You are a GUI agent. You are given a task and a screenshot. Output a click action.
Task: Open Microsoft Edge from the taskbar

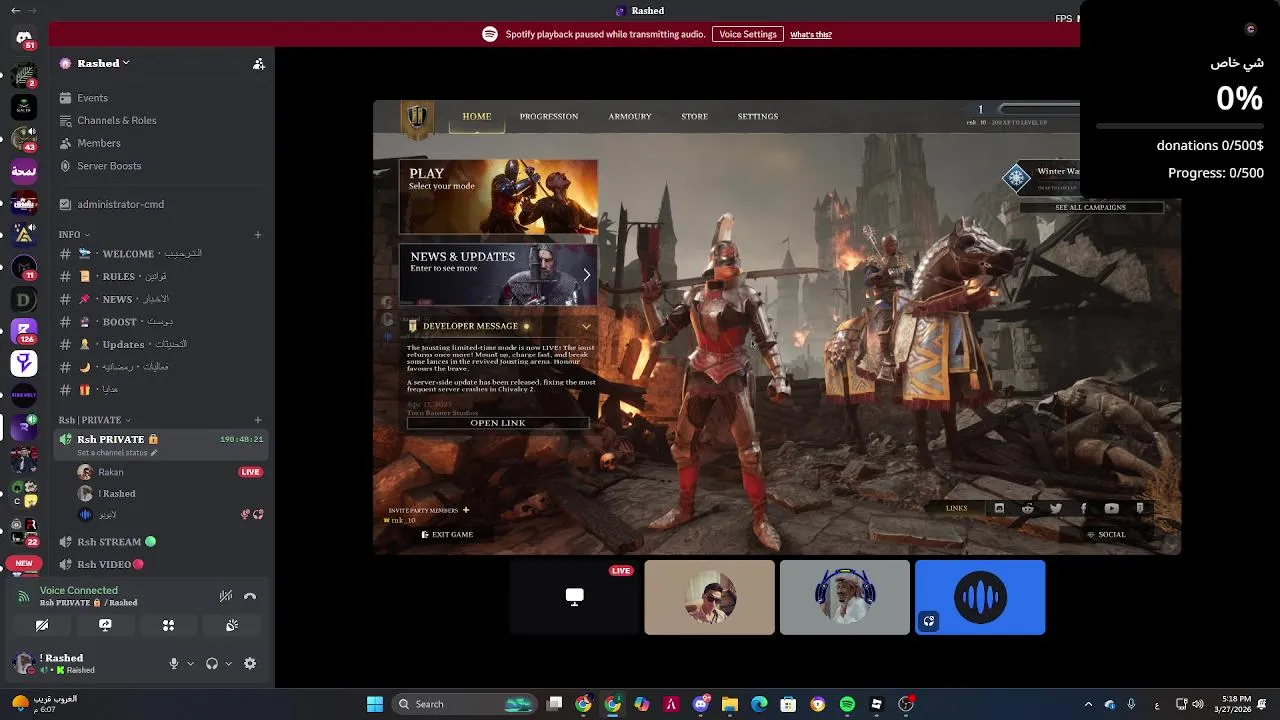759,704
